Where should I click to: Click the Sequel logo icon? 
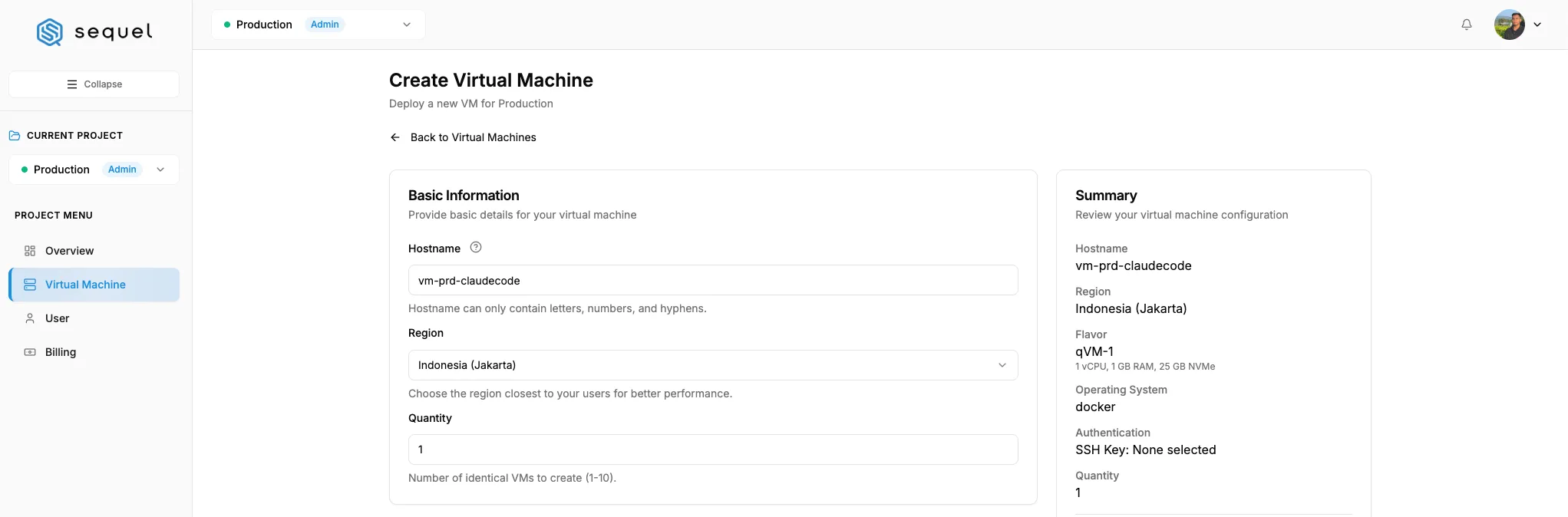point(50,32)
